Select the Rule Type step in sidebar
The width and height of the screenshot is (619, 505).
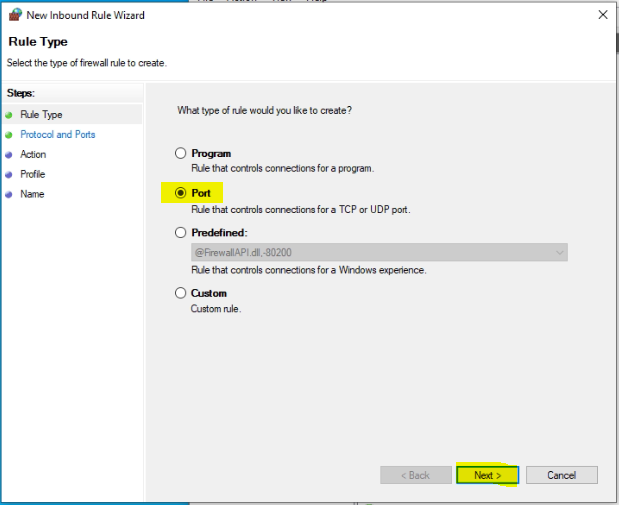(x=41, y=115)
